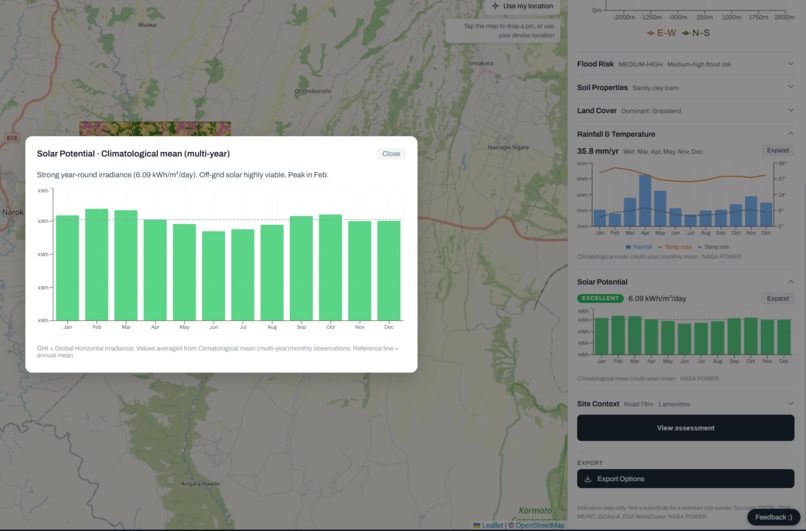Click the April rainfall bar
The height and width of the screenshot is (531, 806).
pyautogui.click(x=645, y=200)
